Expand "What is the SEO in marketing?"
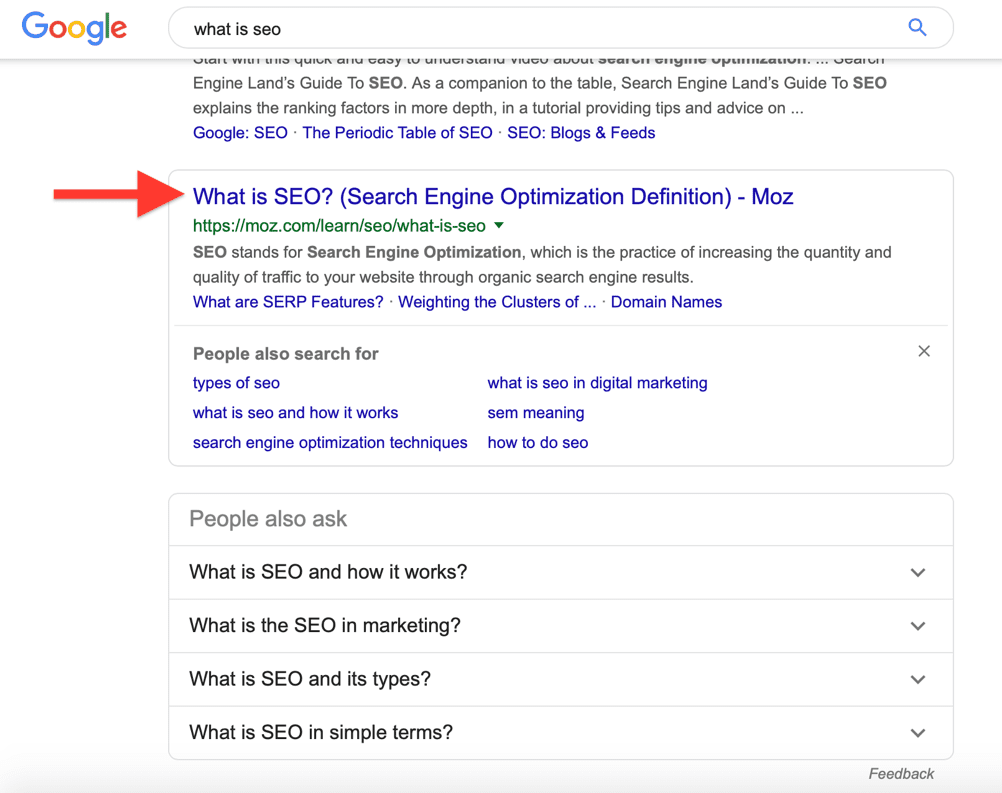Viewport: 1002px width, 793px height. click(916, 625)
